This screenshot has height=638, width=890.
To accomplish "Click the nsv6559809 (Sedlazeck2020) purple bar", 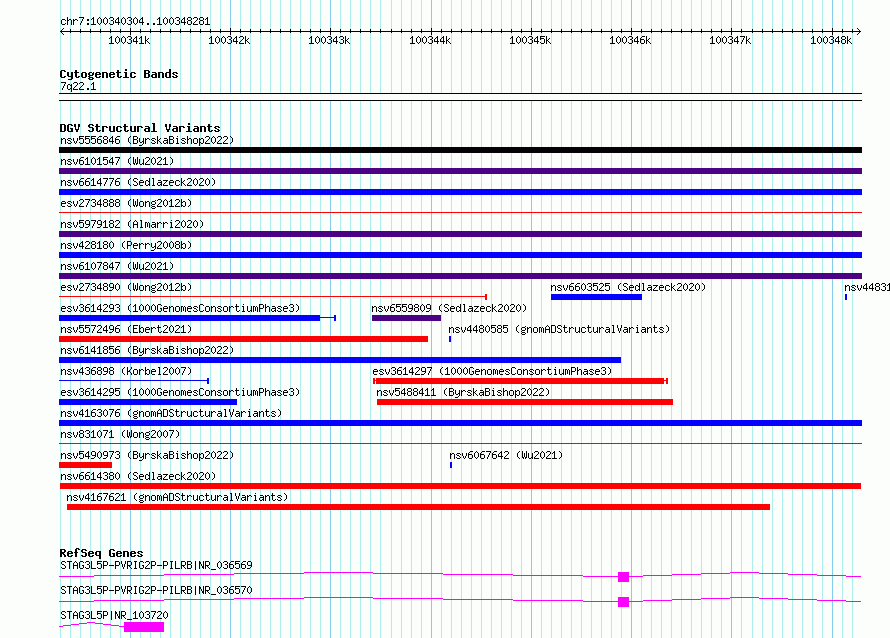I will click(x=406, y=318).
